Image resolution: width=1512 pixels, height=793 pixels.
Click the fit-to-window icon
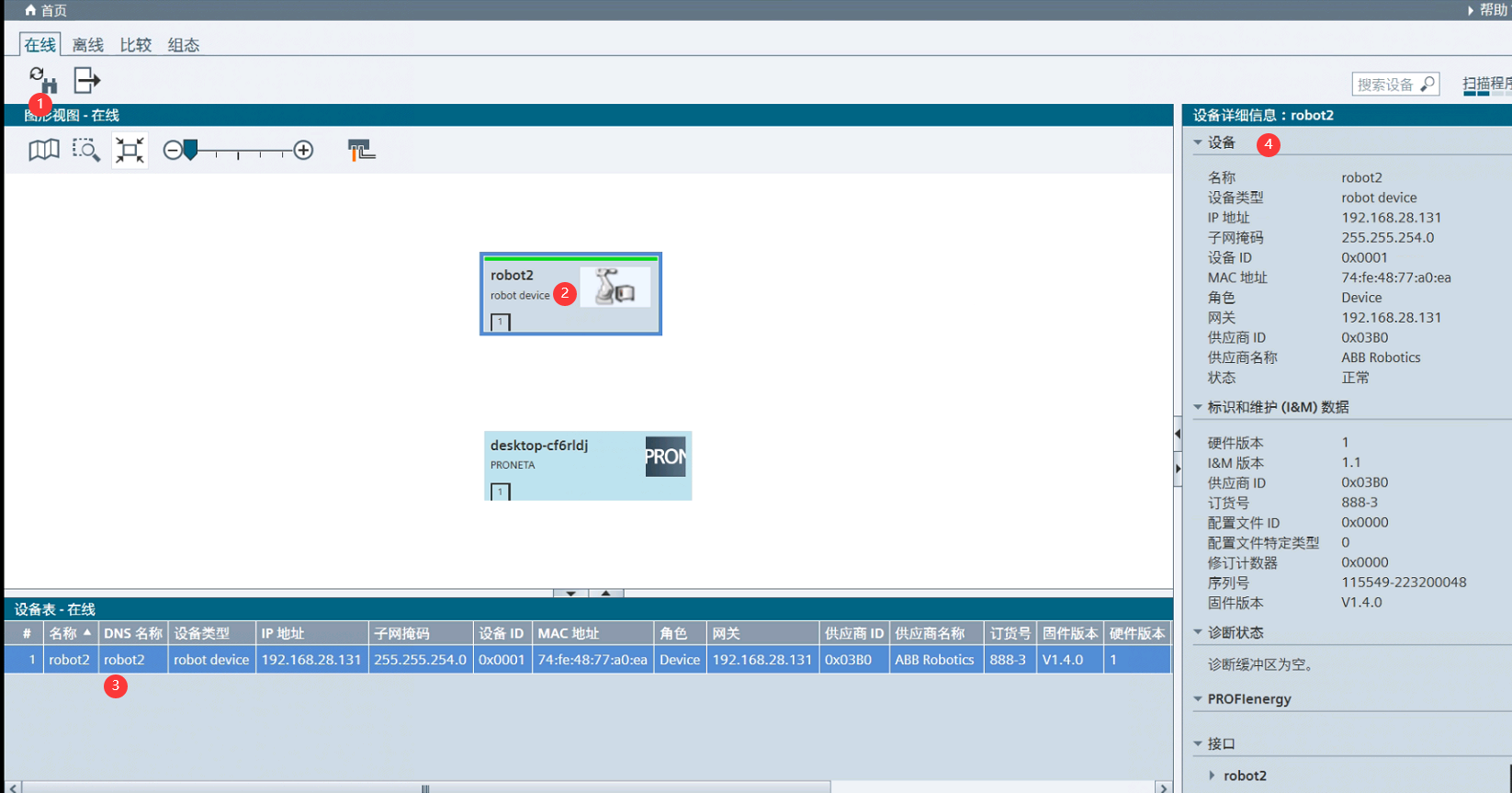[x=130, y=150]
